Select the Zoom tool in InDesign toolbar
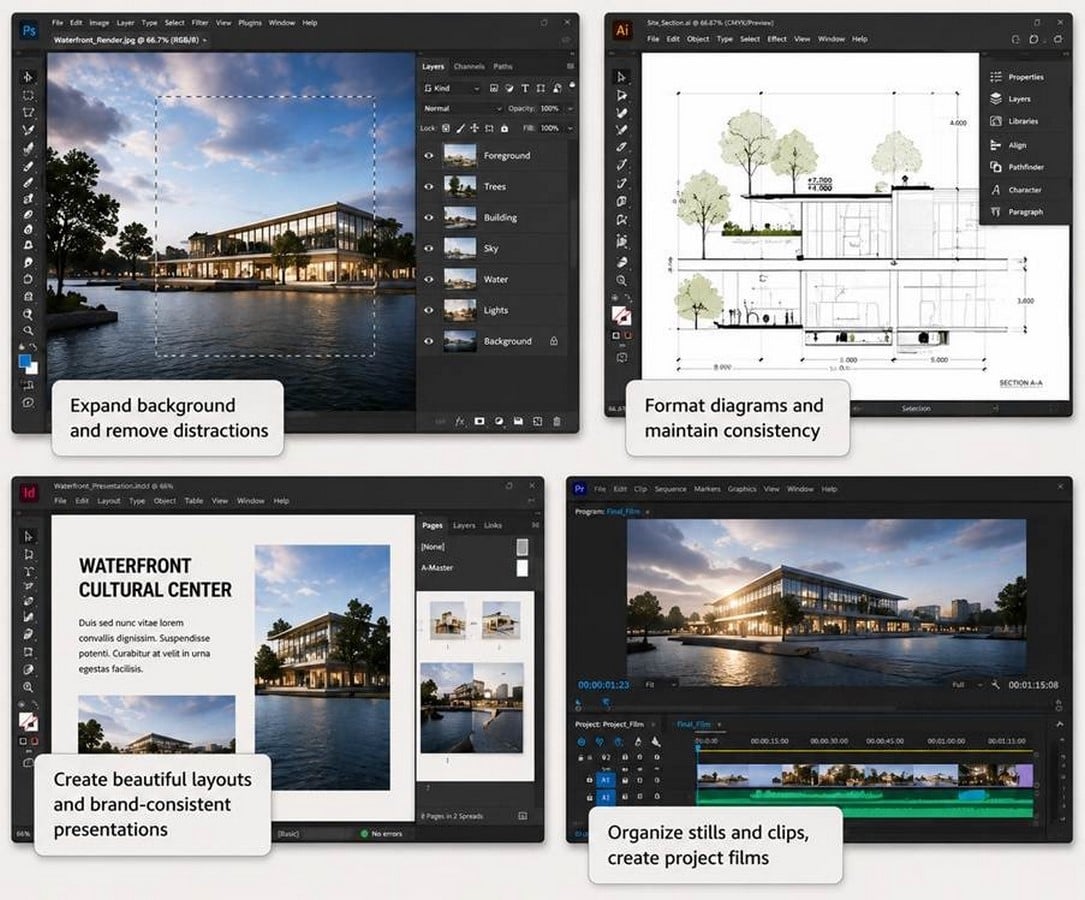Image resolution: width=1085 pixels, height=900 pixels. (x=28, y=687)
